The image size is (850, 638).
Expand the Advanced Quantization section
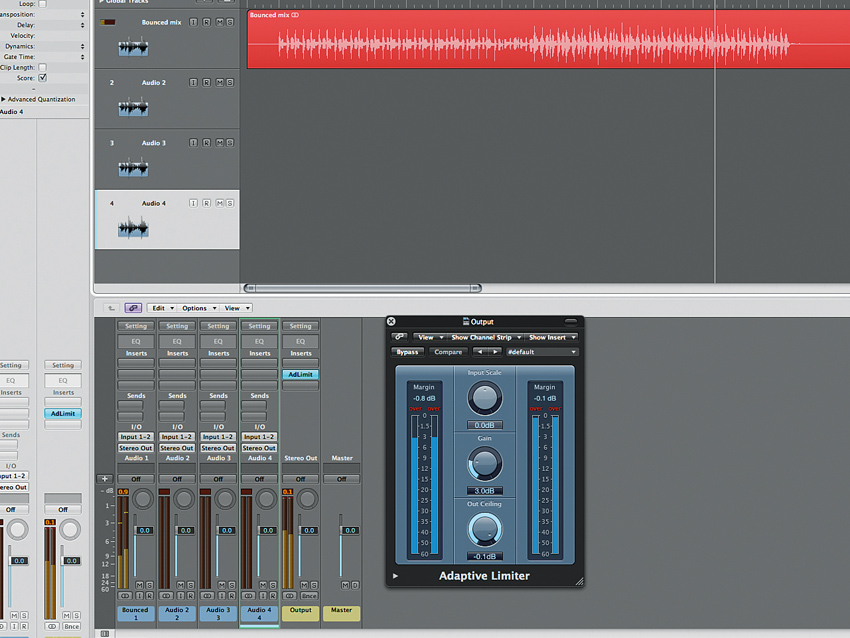point(4,99)
